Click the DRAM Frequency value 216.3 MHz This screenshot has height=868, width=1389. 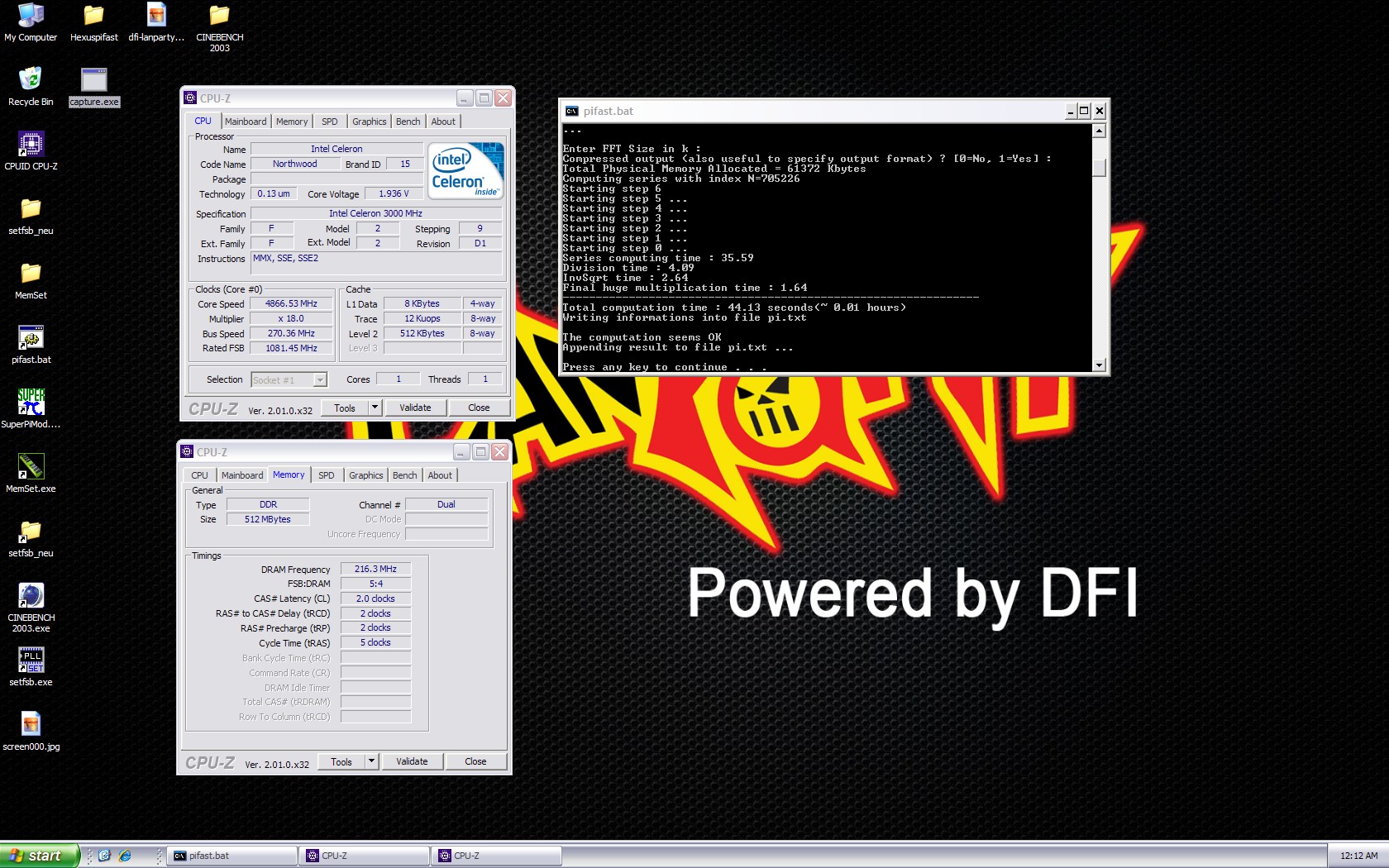[x=375, y=570]
